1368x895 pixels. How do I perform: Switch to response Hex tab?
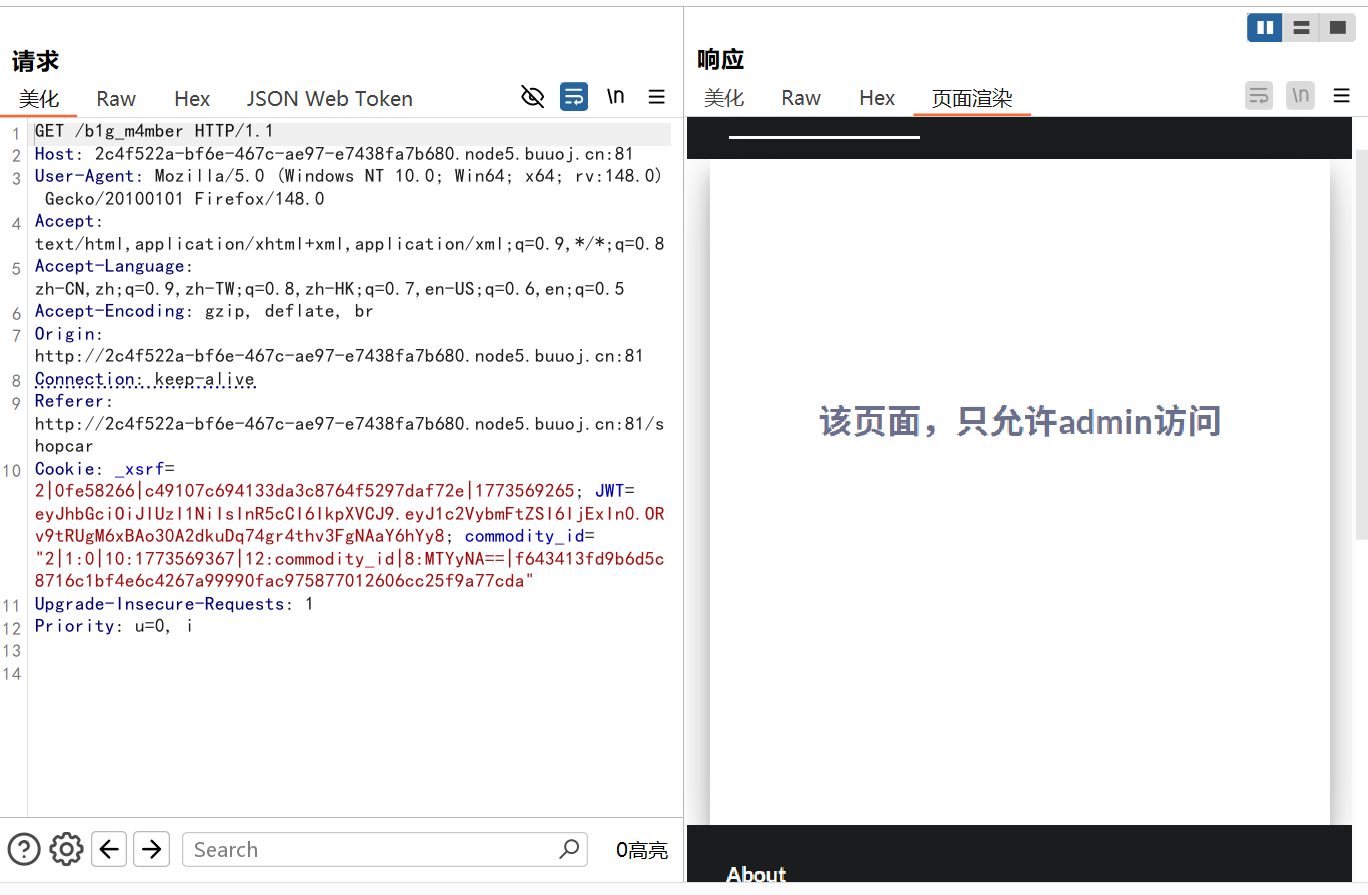point(877,98)
